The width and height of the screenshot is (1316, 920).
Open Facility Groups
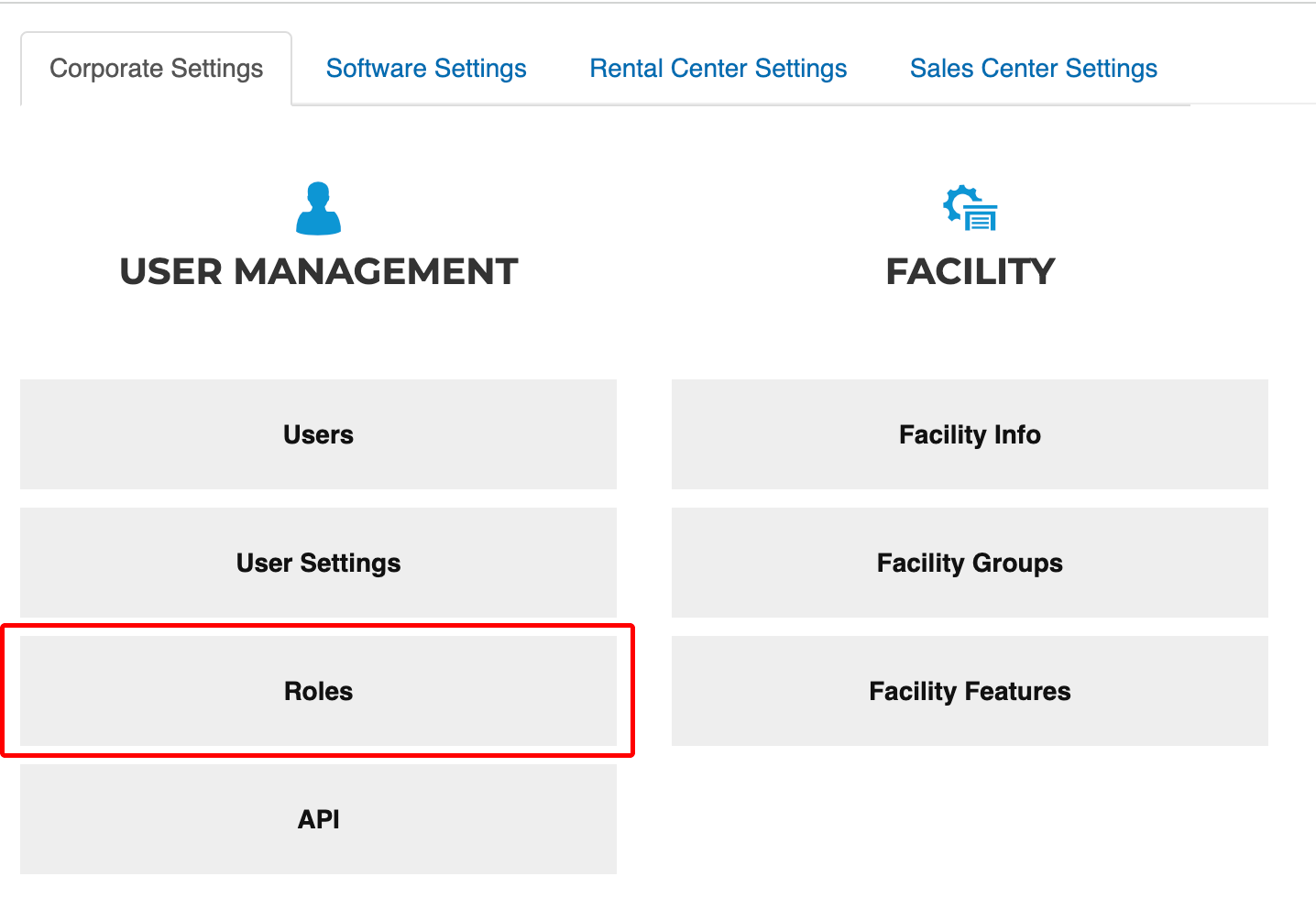click(970, 563)
